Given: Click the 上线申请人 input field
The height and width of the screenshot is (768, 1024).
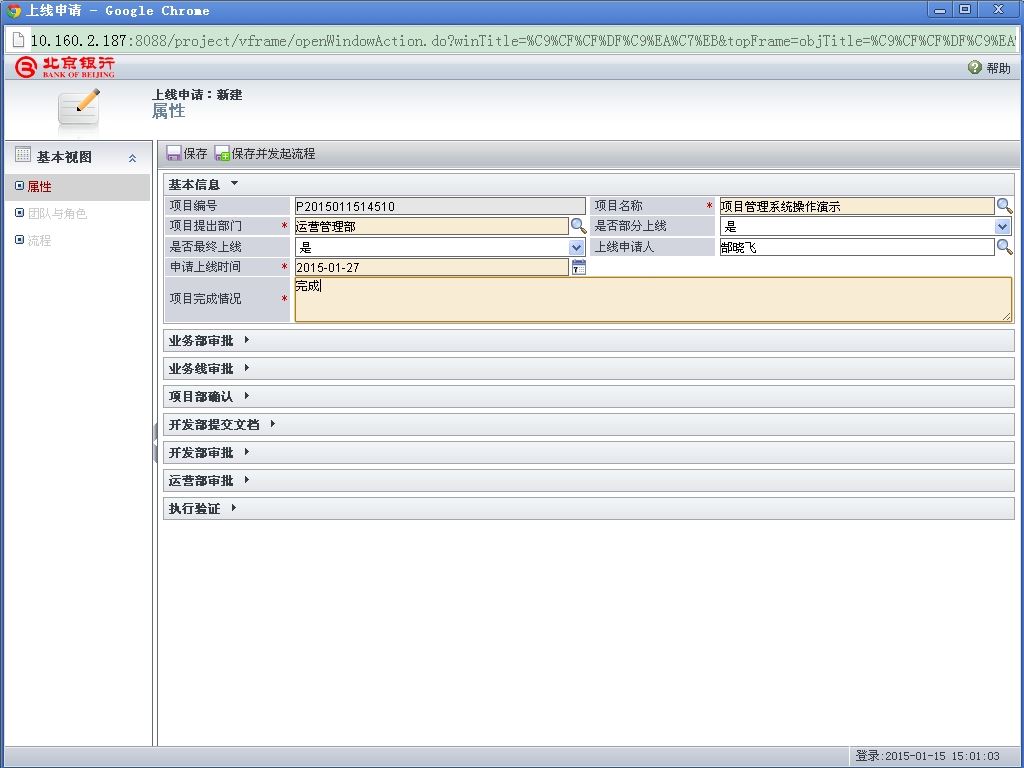Looking at the screenshot, I should (857, 247).
